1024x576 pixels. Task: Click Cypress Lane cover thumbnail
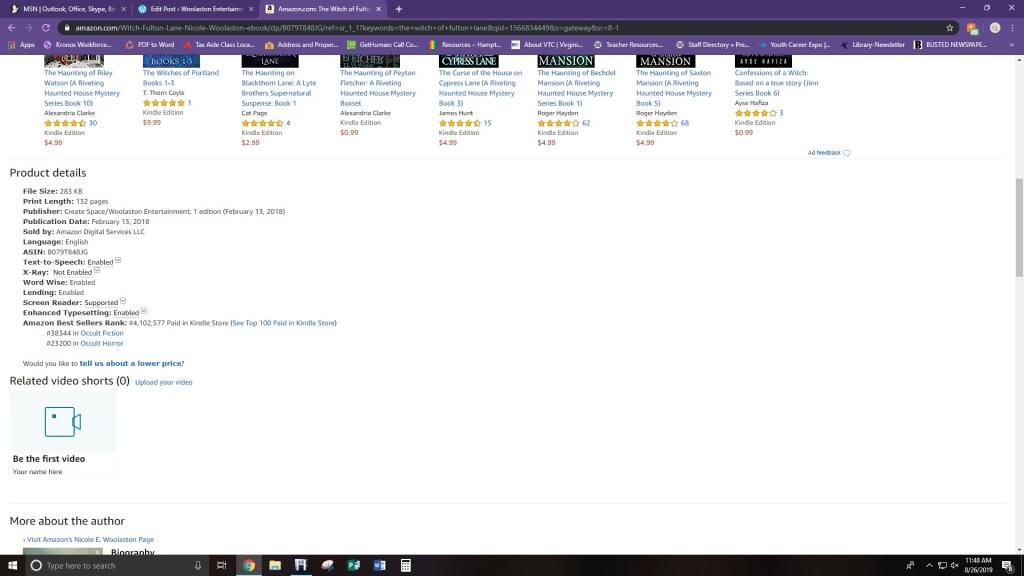(x=468, y=61)
